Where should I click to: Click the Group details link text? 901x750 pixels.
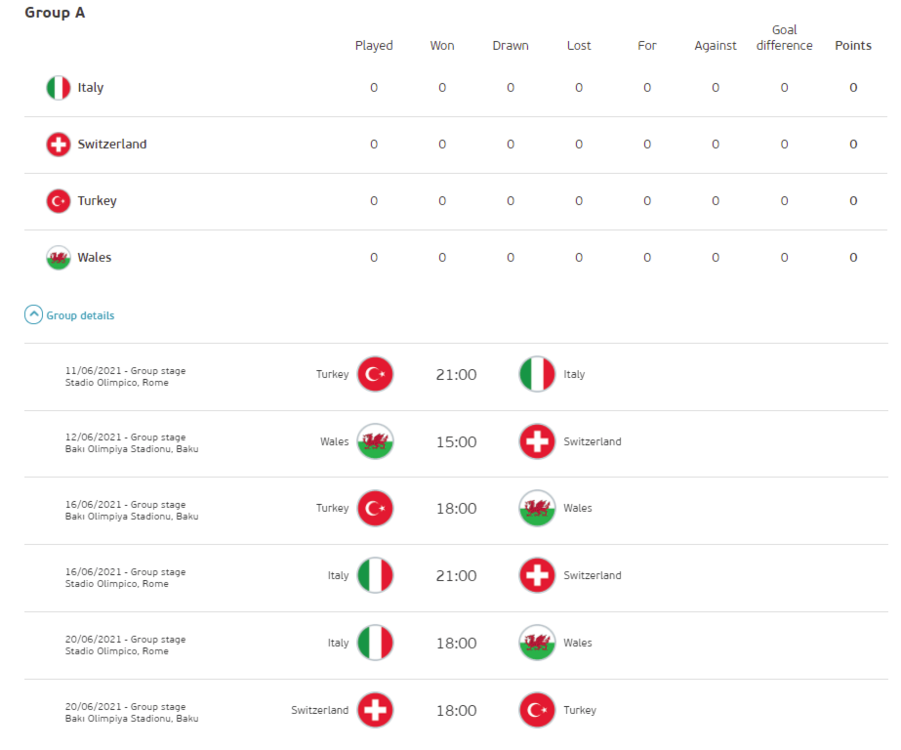coord(80,316)
